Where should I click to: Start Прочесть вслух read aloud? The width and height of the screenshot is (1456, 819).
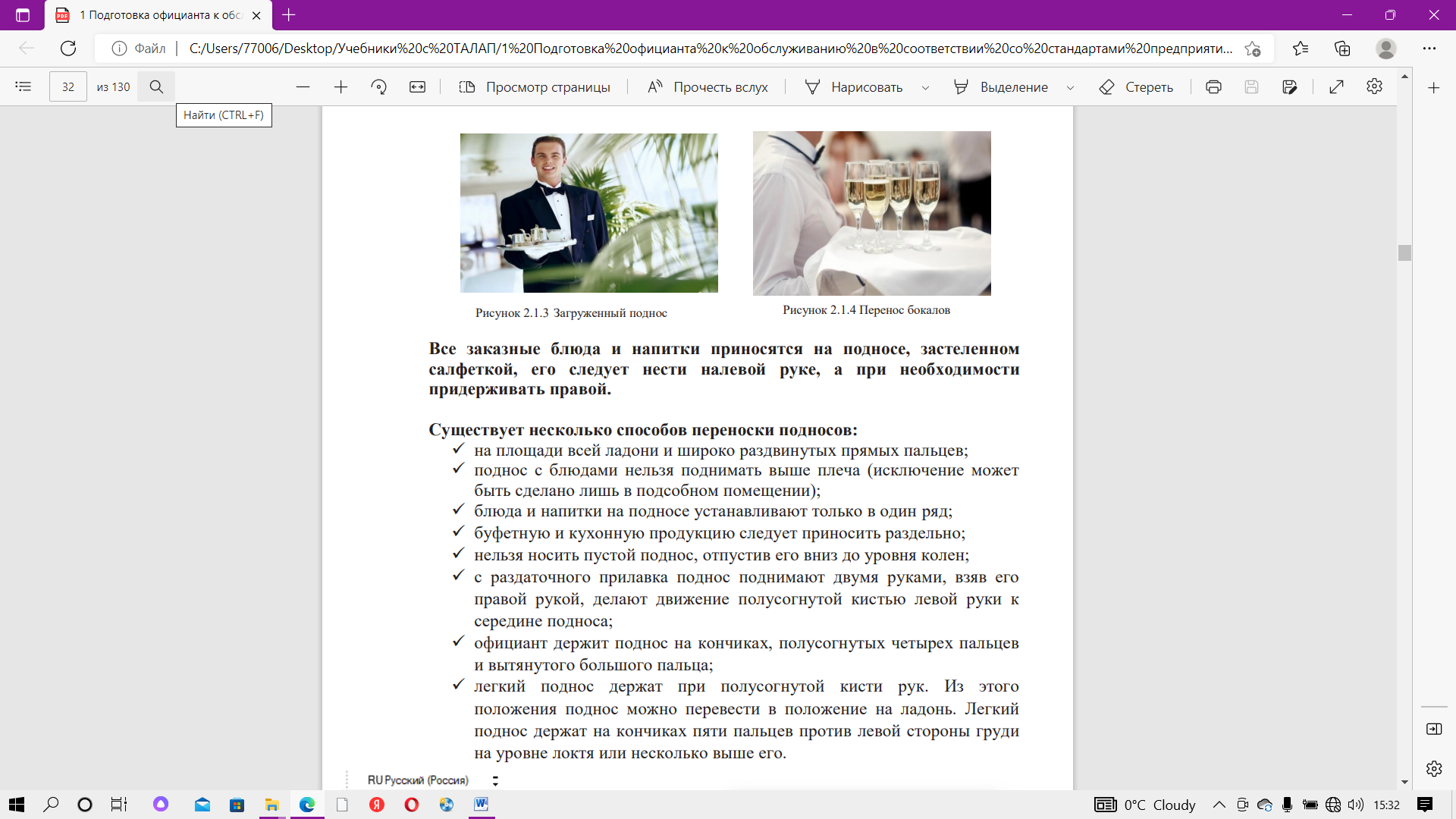pos(707,86)
